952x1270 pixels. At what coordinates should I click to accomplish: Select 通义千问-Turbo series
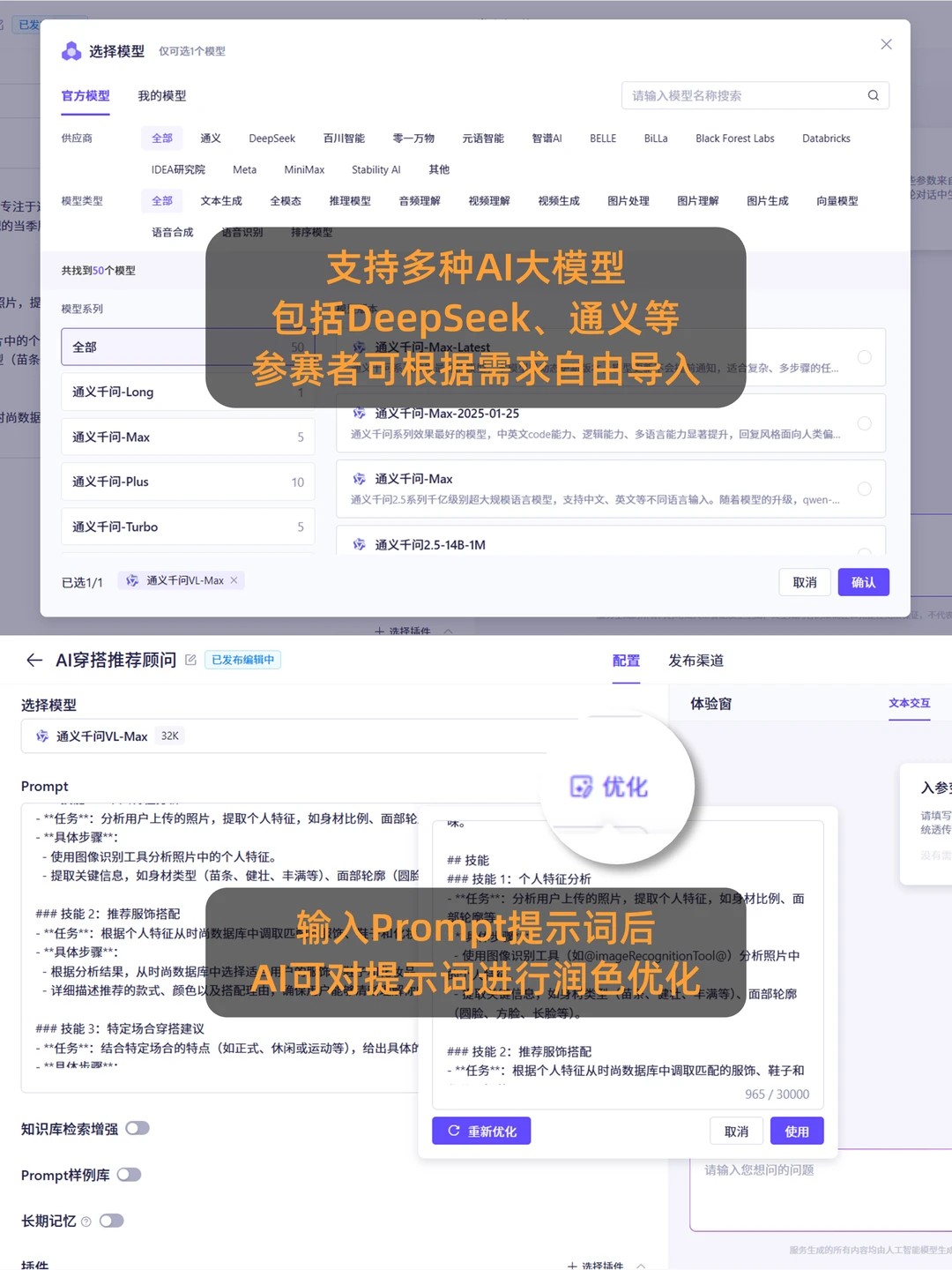[x=188, y=527]
